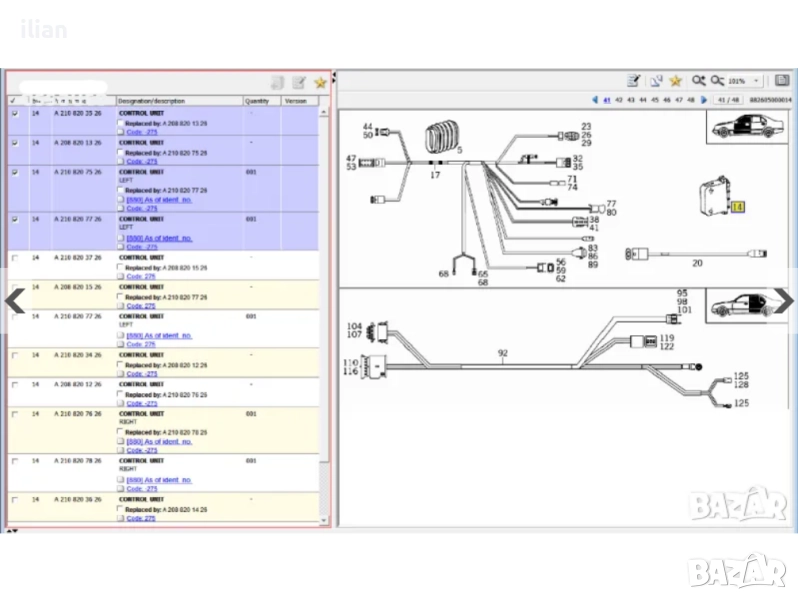
Task: Click the small expander arrows below parts list
Action: click(12, 531)
